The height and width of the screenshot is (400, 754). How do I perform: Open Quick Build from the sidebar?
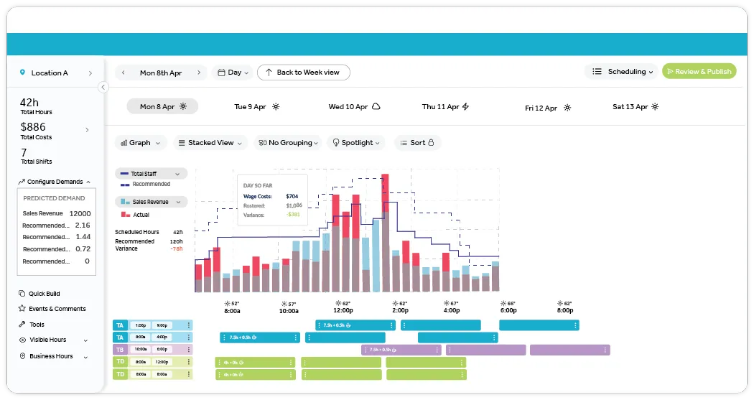pos(46,294)
